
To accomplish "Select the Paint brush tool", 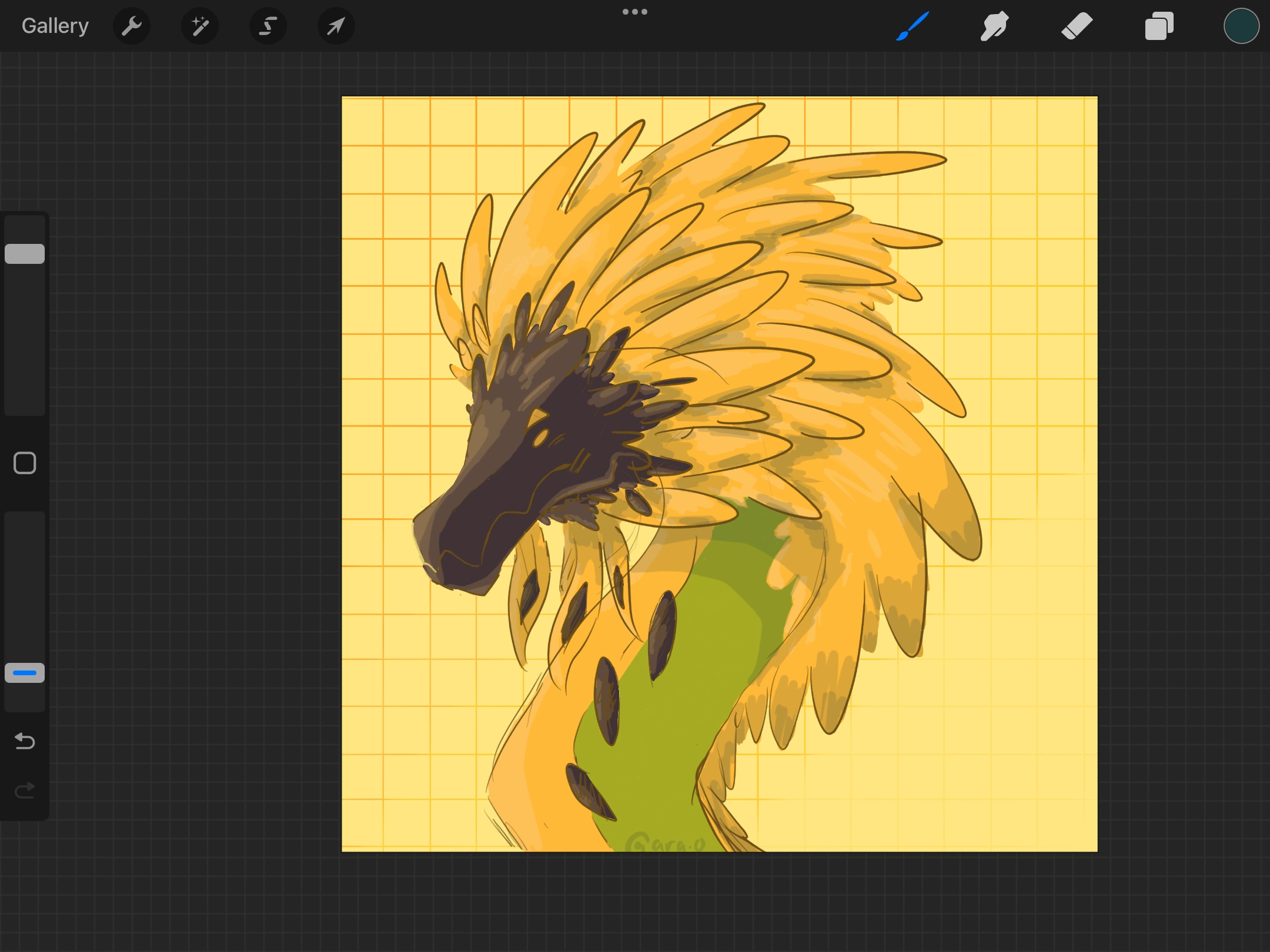I will (913, 26).
